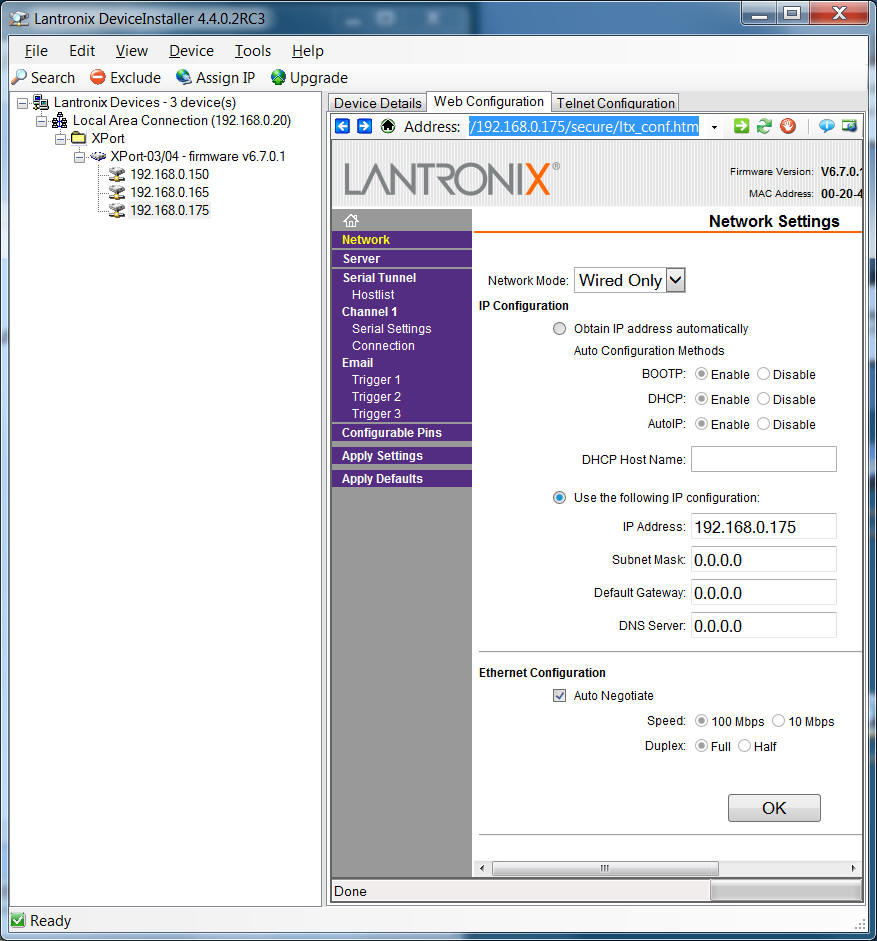
Task: Click the green Go arrow icon
Action: click(741, 126)
